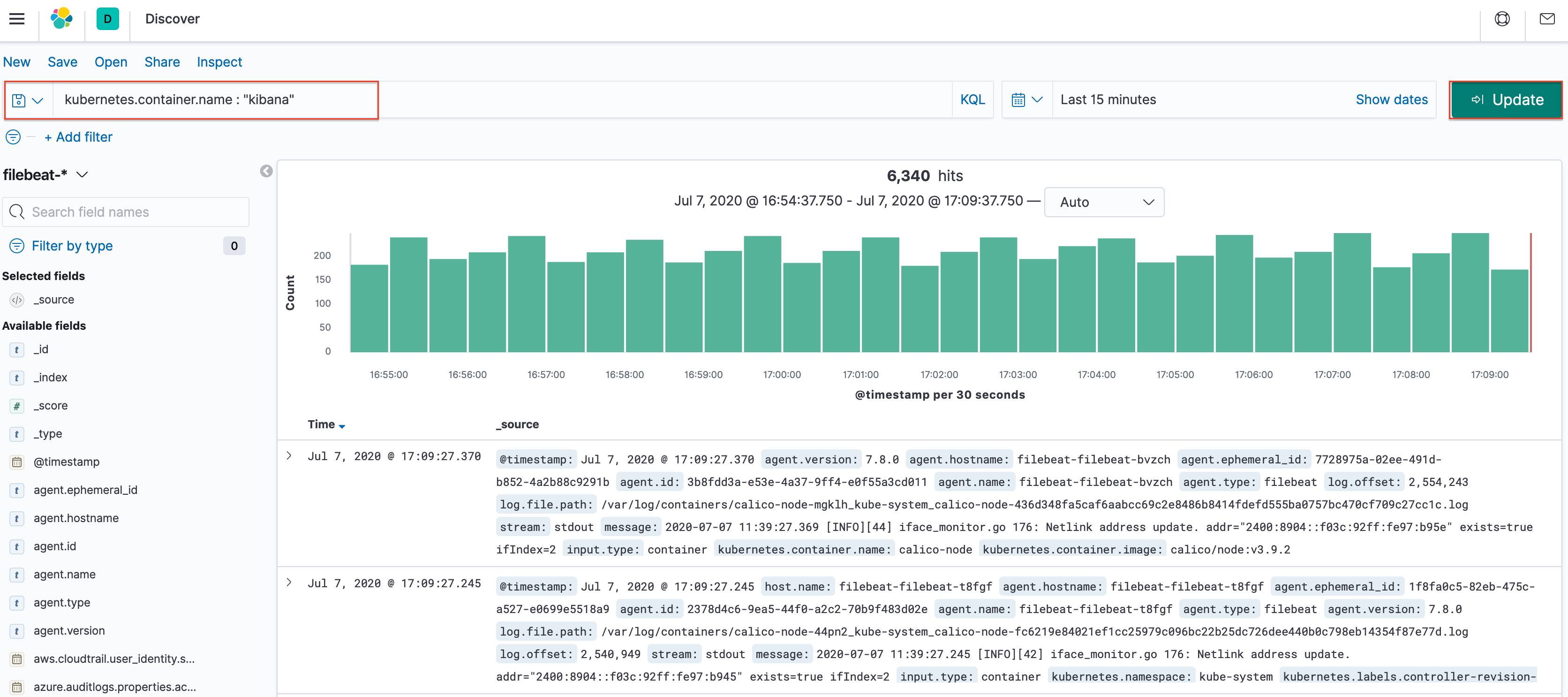The height and width of the screenshot is (697, 1568).
Task: Click the main menu hamburger icon
Action: pos(17,17)
